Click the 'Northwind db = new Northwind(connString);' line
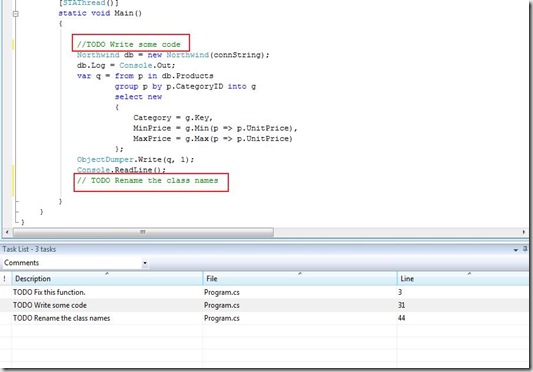The width and height of the screenshot is (533, 372). click(173, 55)
